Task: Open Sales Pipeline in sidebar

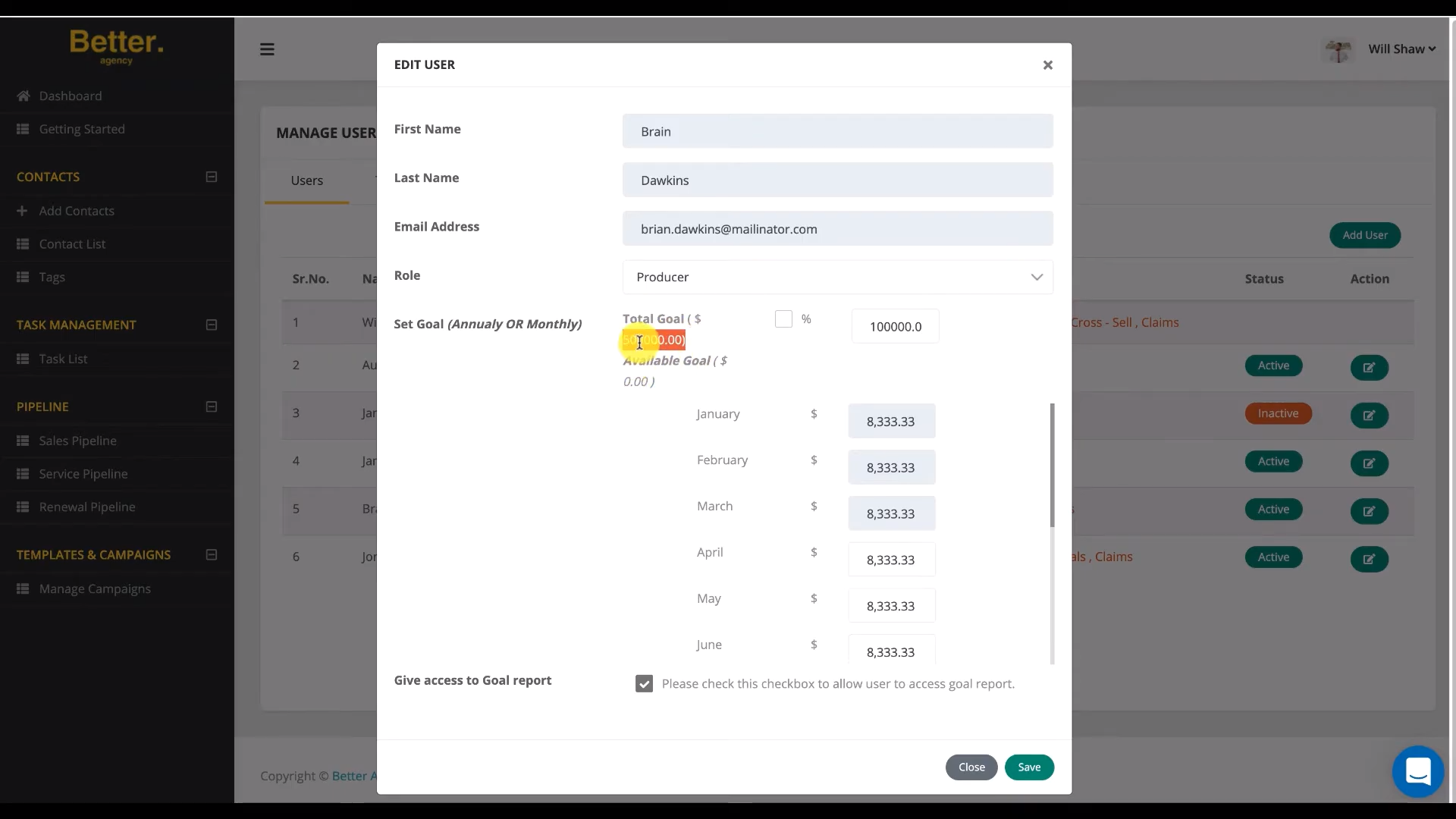Action: (78, 441)
